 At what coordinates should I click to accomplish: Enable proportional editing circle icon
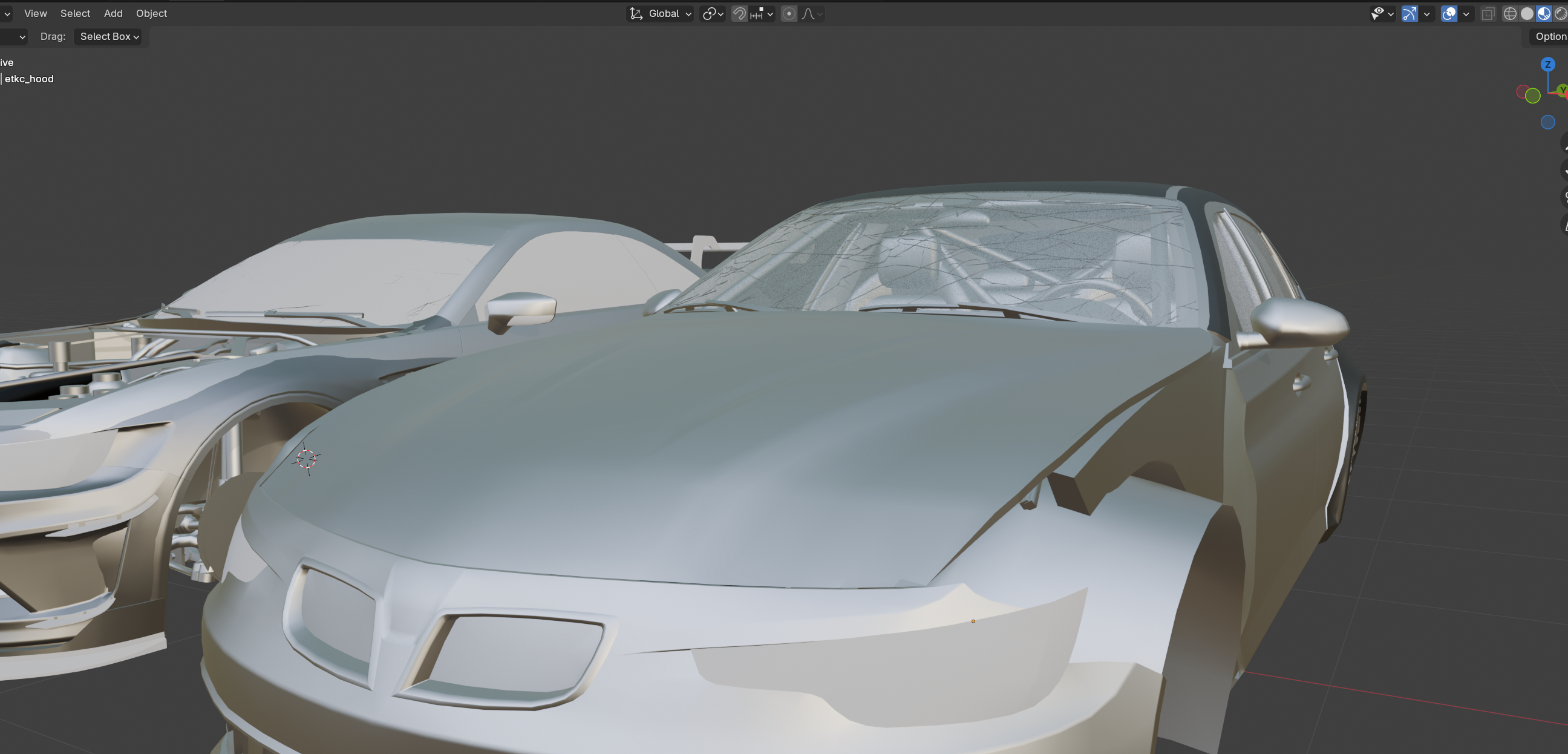(788, 13)
